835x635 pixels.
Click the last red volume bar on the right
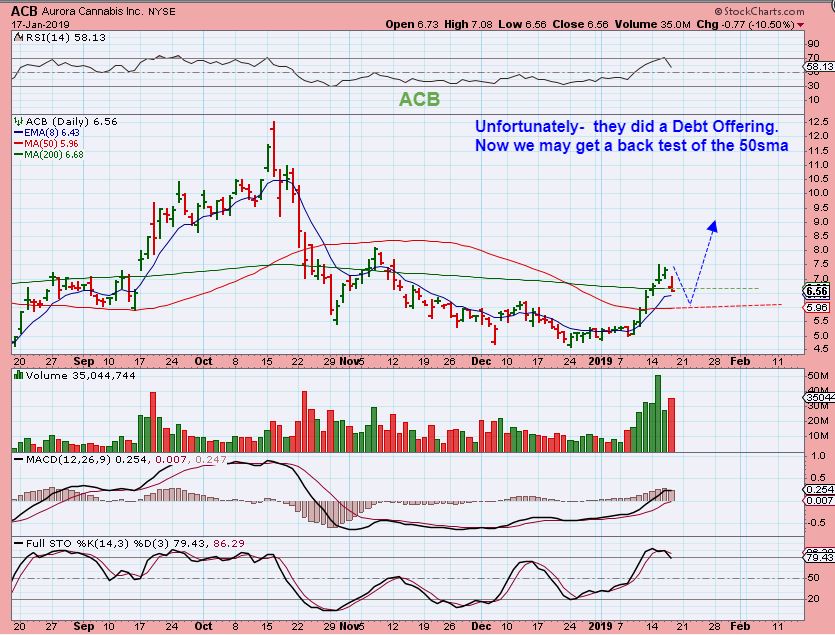671,426
